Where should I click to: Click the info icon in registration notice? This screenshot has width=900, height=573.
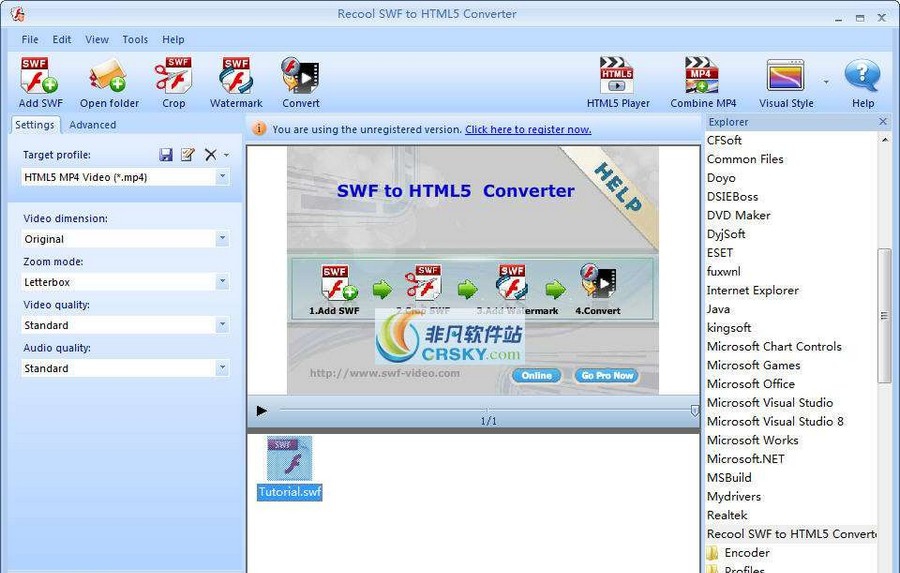[259, 129]
